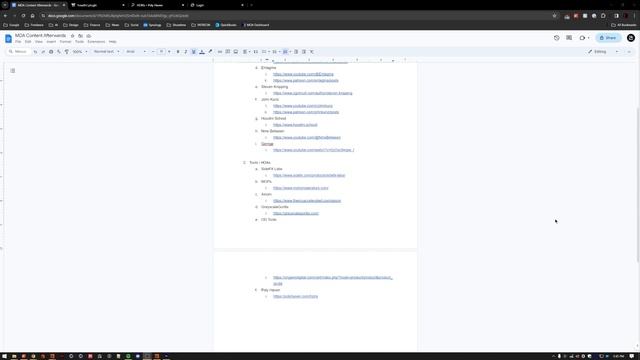Viewport: 640px width, 360px height.
Task: Open the Edit menu
Action: [28, 42]
